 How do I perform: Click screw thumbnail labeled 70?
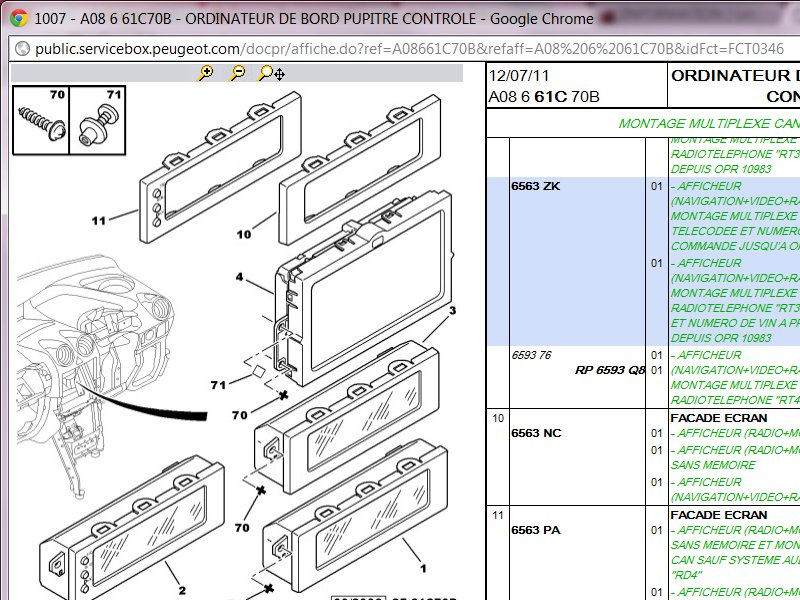[41, 120]
